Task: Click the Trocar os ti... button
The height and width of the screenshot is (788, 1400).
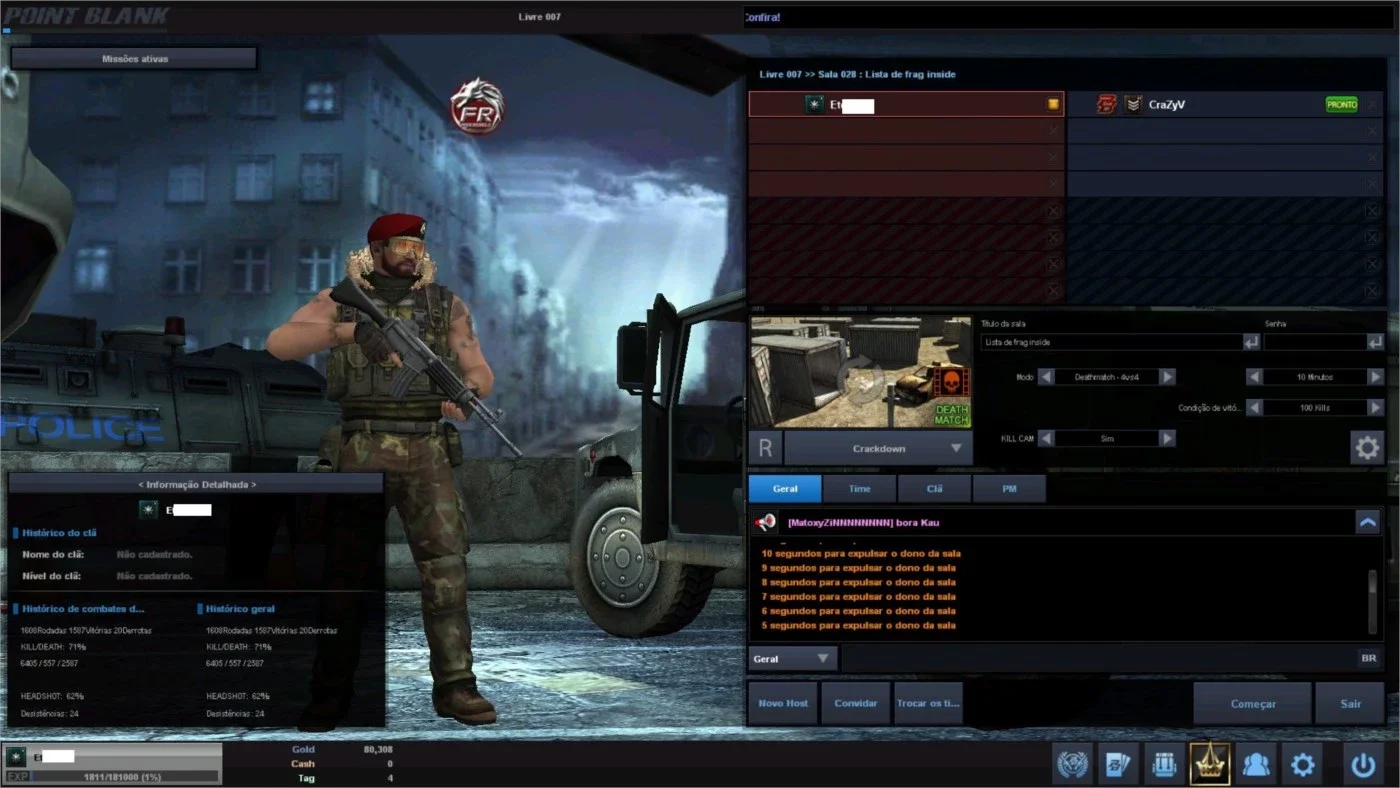Action: [929, 703]
